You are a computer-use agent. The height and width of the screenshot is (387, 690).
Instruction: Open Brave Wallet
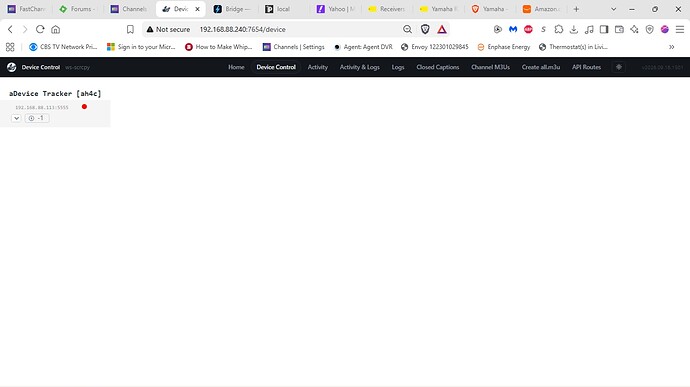[619, 29]
